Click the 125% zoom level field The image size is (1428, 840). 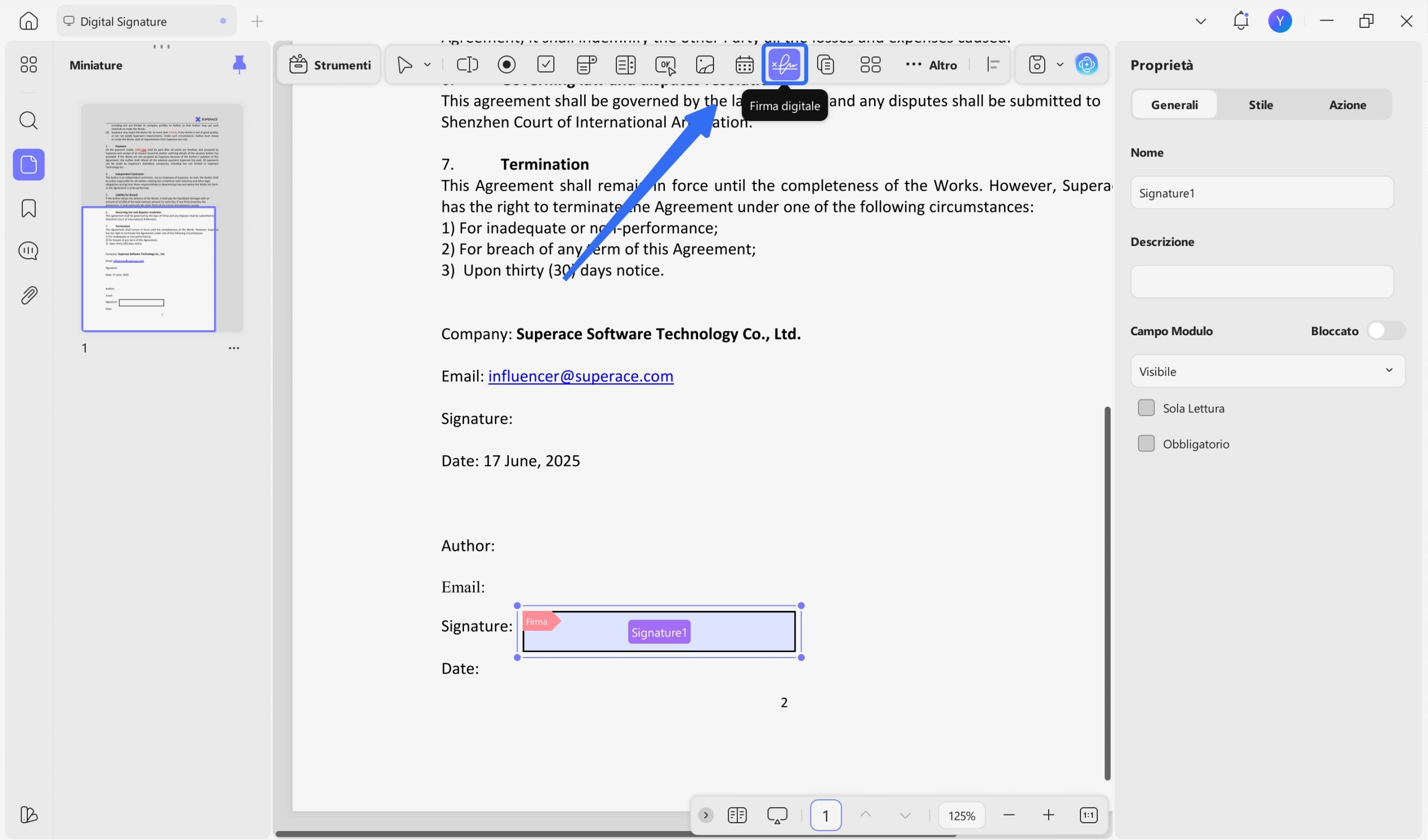tap(962, 815)
